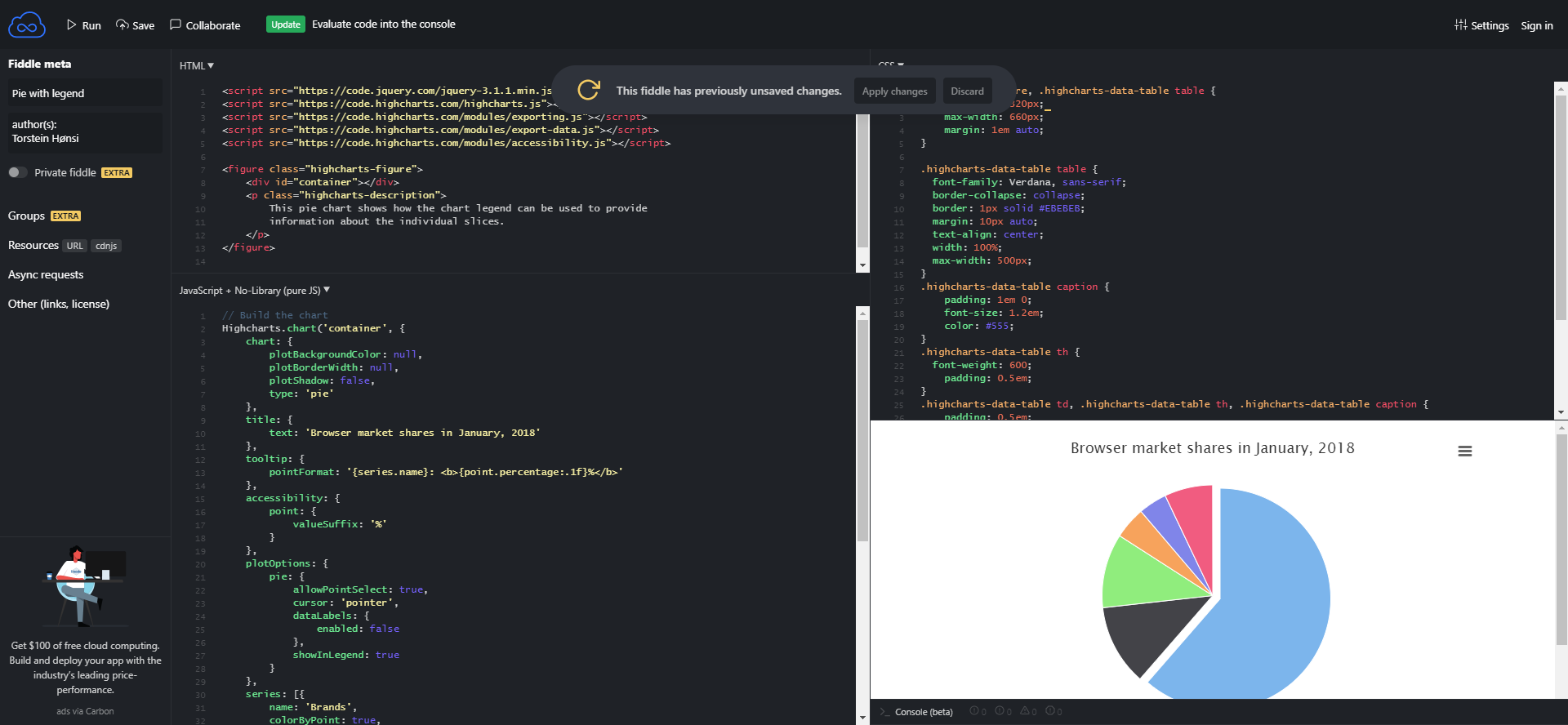
Task: Click CSS panel scroll-up arrow
Action: coord(1561,88)
